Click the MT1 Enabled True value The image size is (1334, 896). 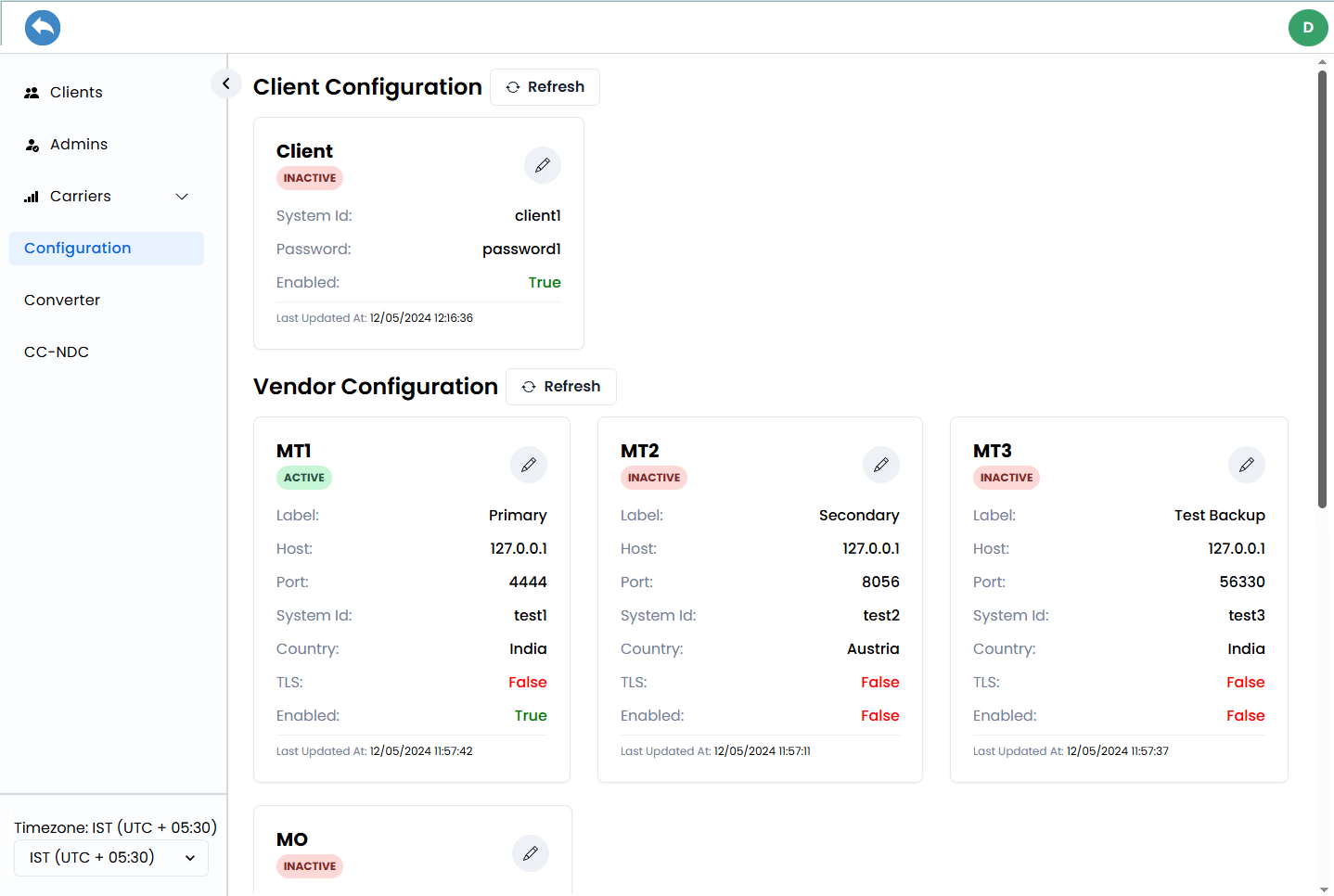531,716
